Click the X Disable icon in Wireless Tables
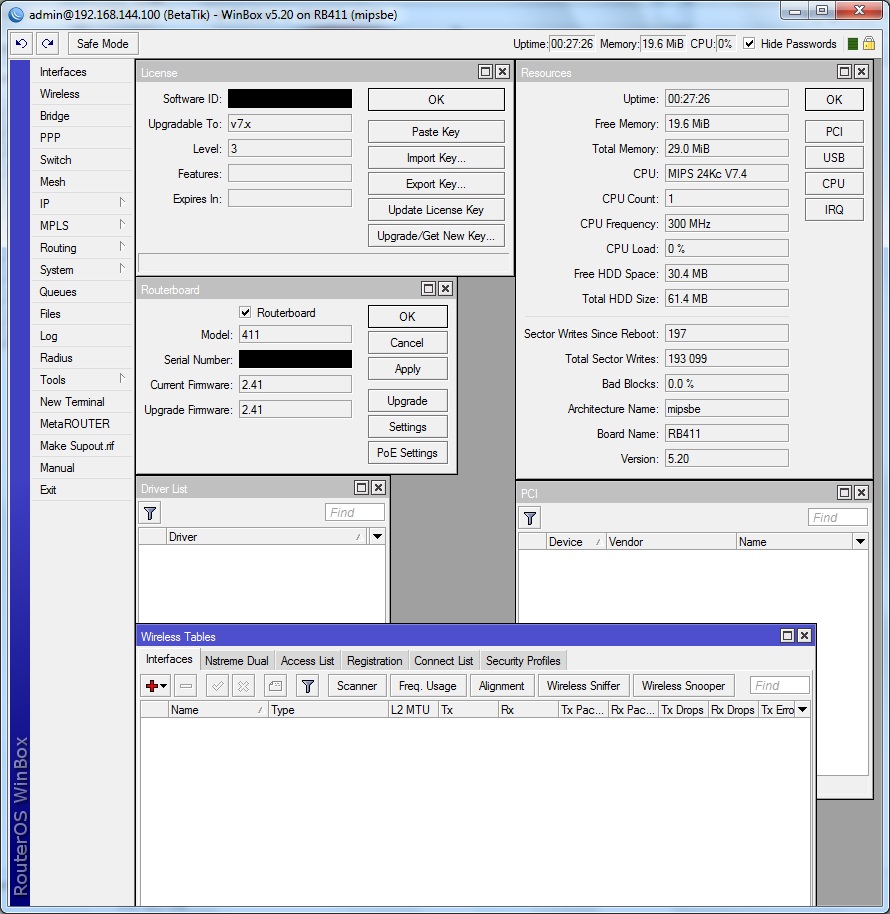Viewport: 890px width, 914px height. click(243, 686)
